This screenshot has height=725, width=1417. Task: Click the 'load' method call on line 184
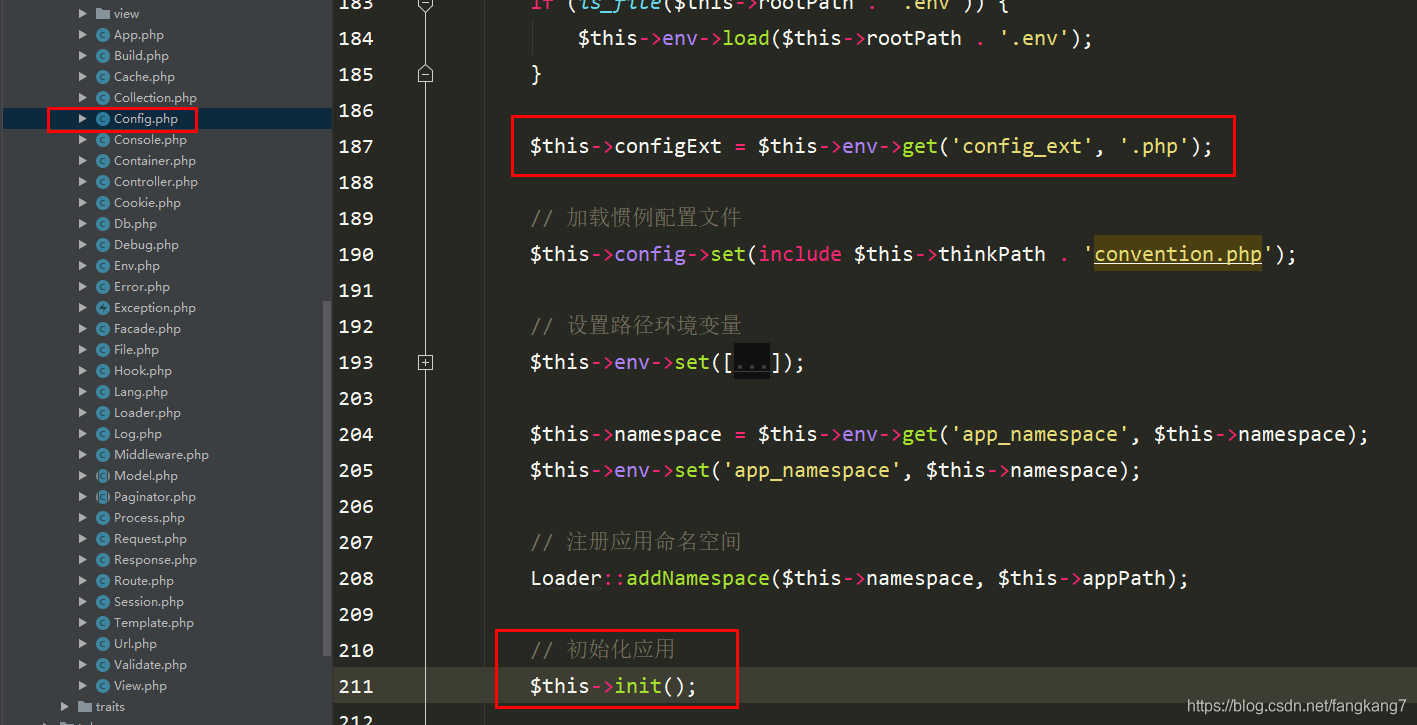[x=747, y=38]
